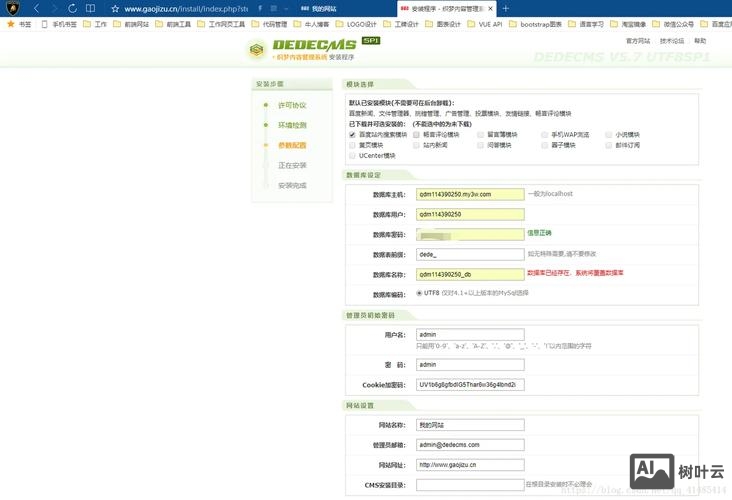Check the UCenter模块 checkbox
The image size is (732, 500).
(x=352, y=155)
